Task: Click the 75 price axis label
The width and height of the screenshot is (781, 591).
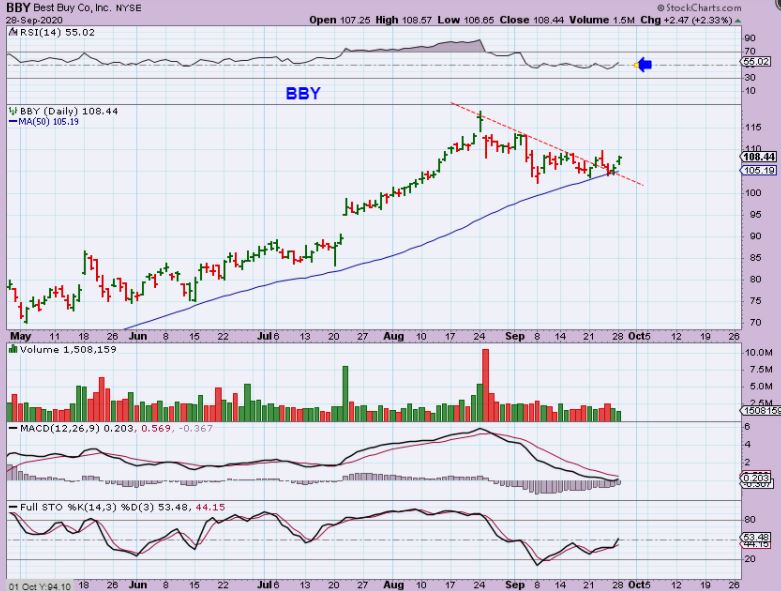Action: click(x=755, y=301)
